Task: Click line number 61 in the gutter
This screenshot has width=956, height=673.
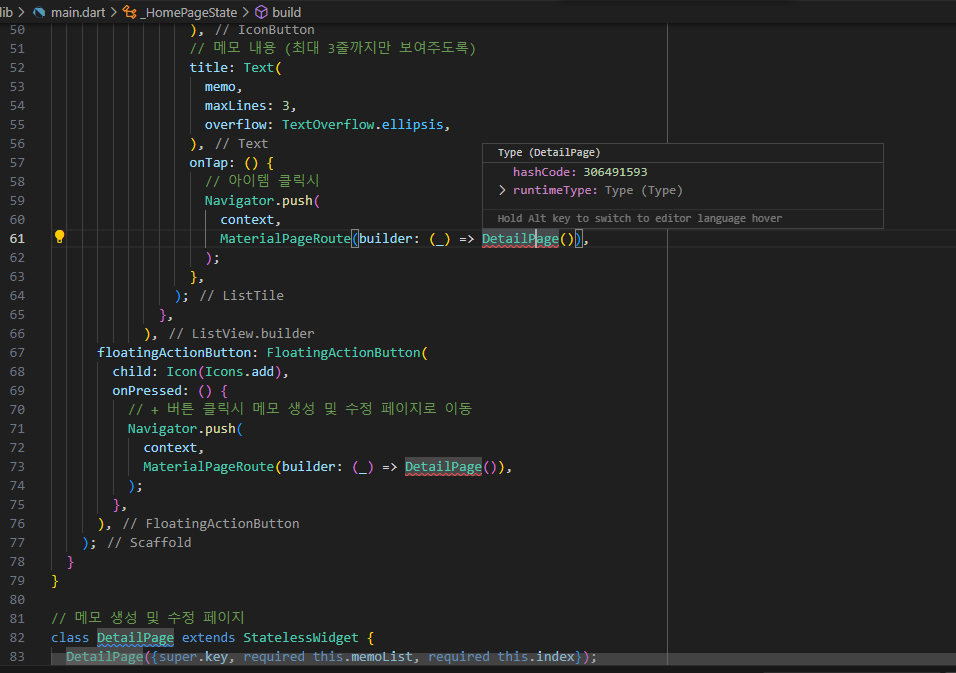Action: tap(17, 239)
